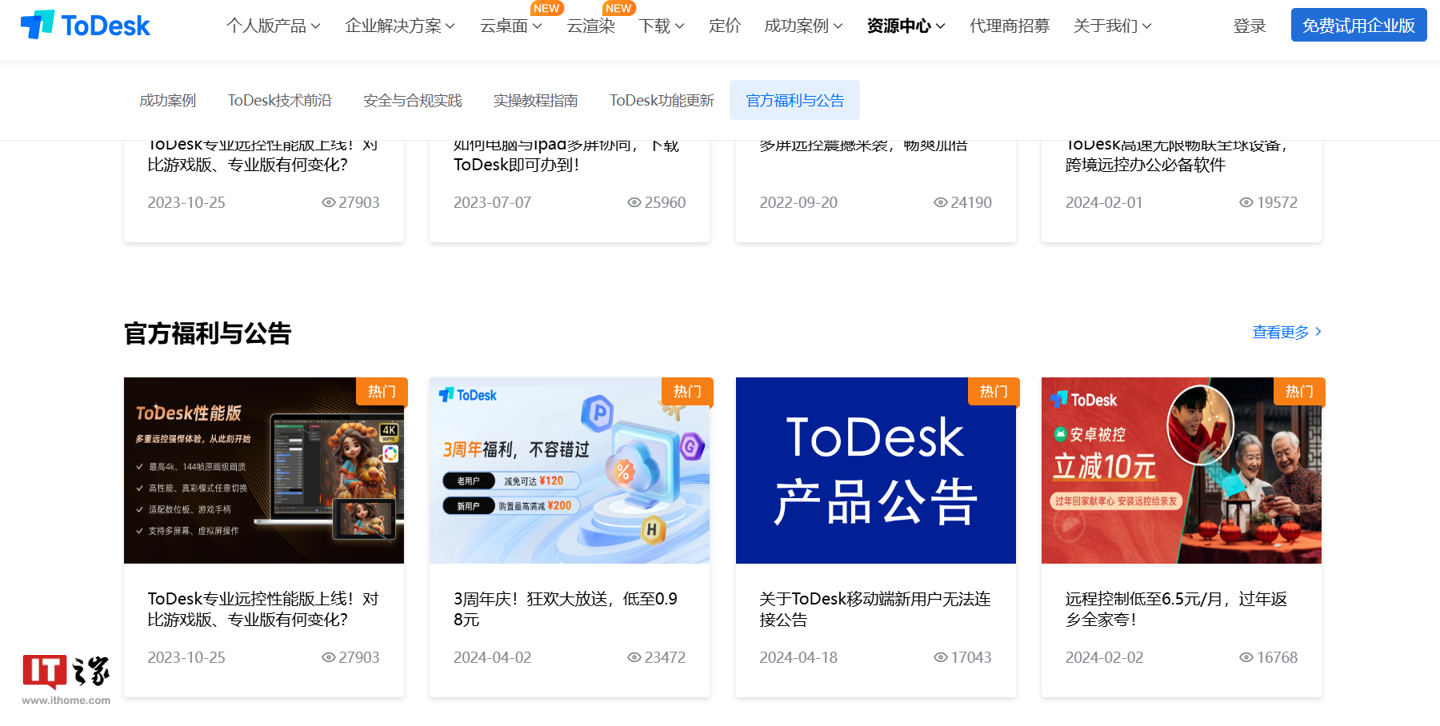Open the ToDesk产品公告 blue thumbnail

click(x=876, y=470)
